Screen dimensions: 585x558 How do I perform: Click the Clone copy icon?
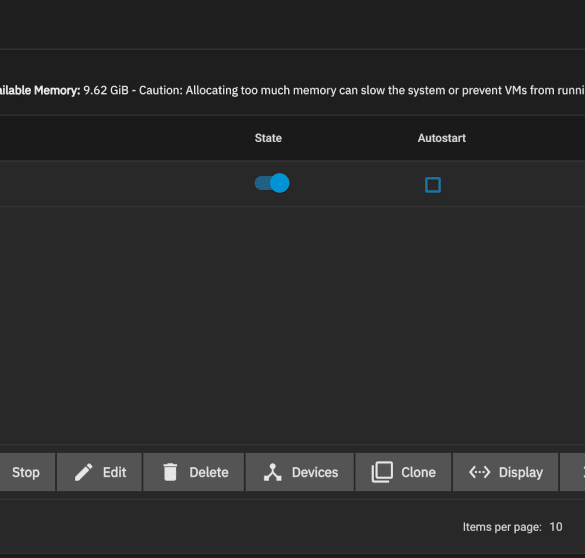(x=382, y=472)
